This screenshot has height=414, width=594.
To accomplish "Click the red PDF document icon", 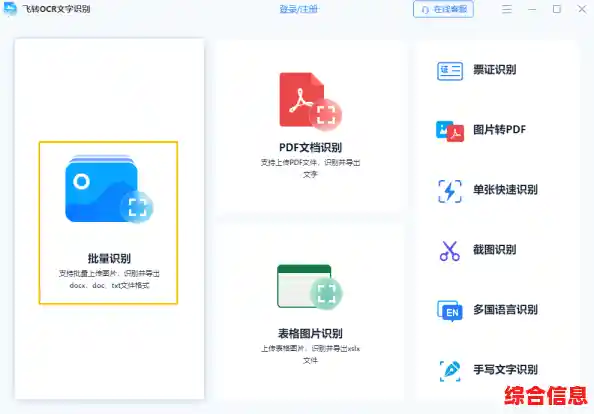I will 311,101.
